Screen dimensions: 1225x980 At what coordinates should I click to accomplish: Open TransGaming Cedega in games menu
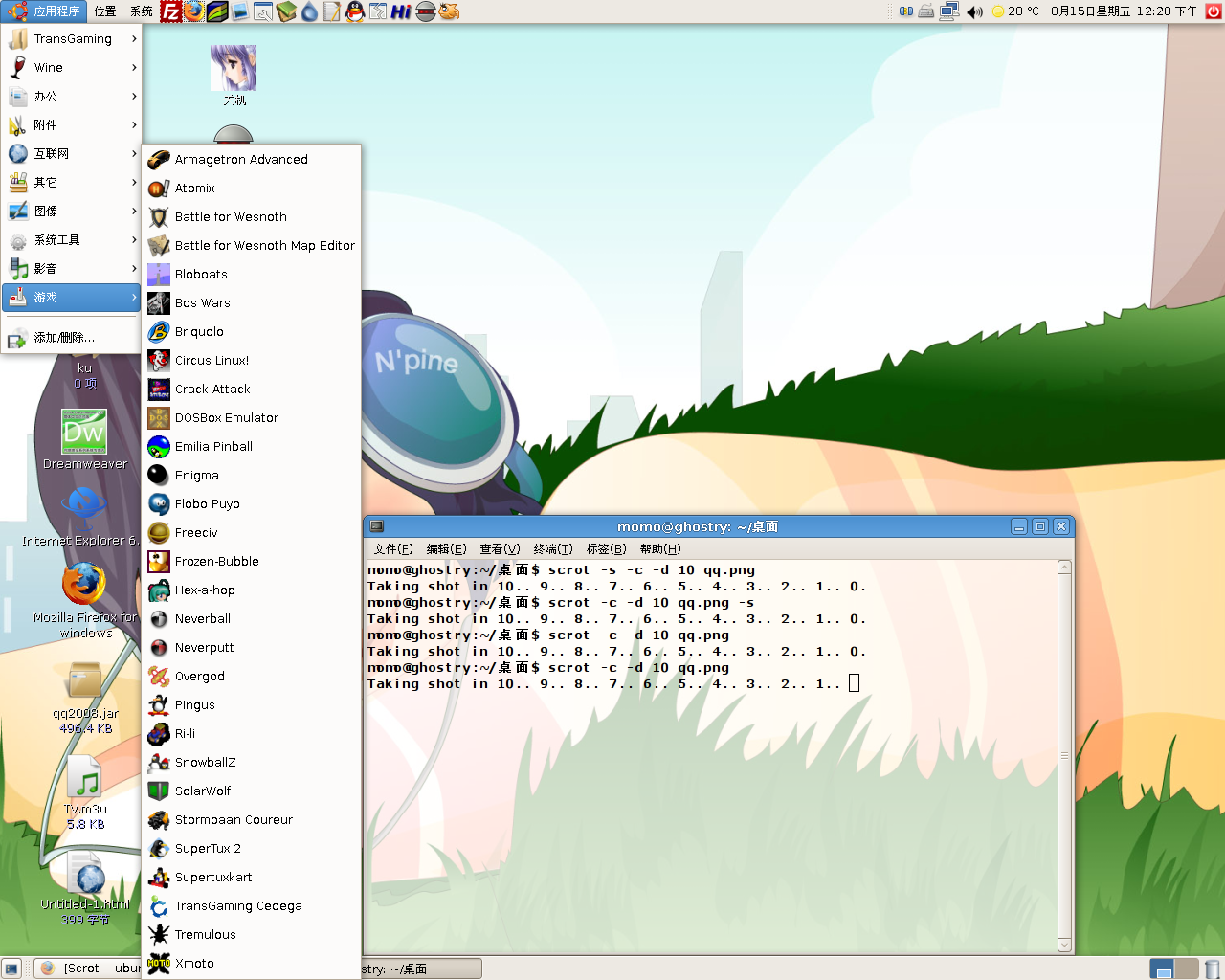pyautogui.click(x=252, y=906)
